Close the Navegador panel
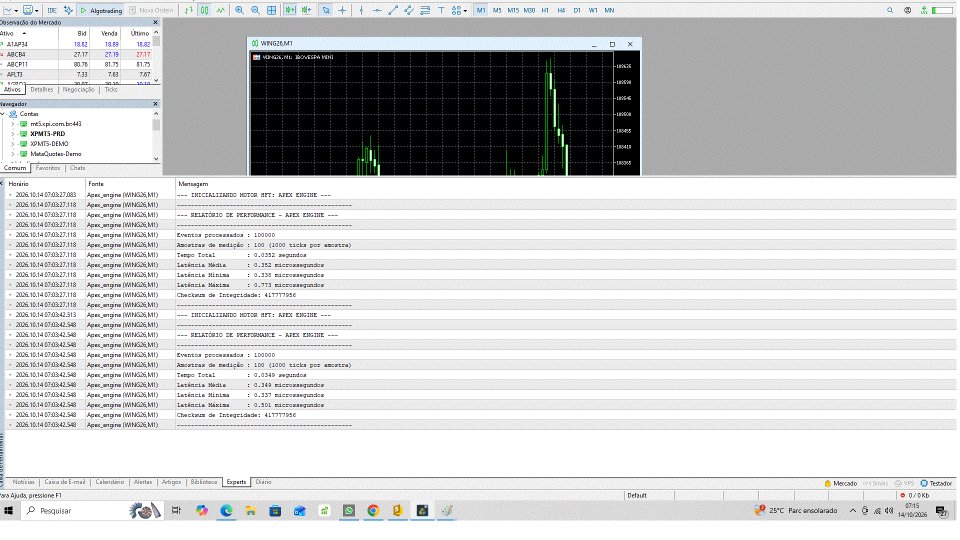Viewport: 960px width, 540px height. point(155,103)
